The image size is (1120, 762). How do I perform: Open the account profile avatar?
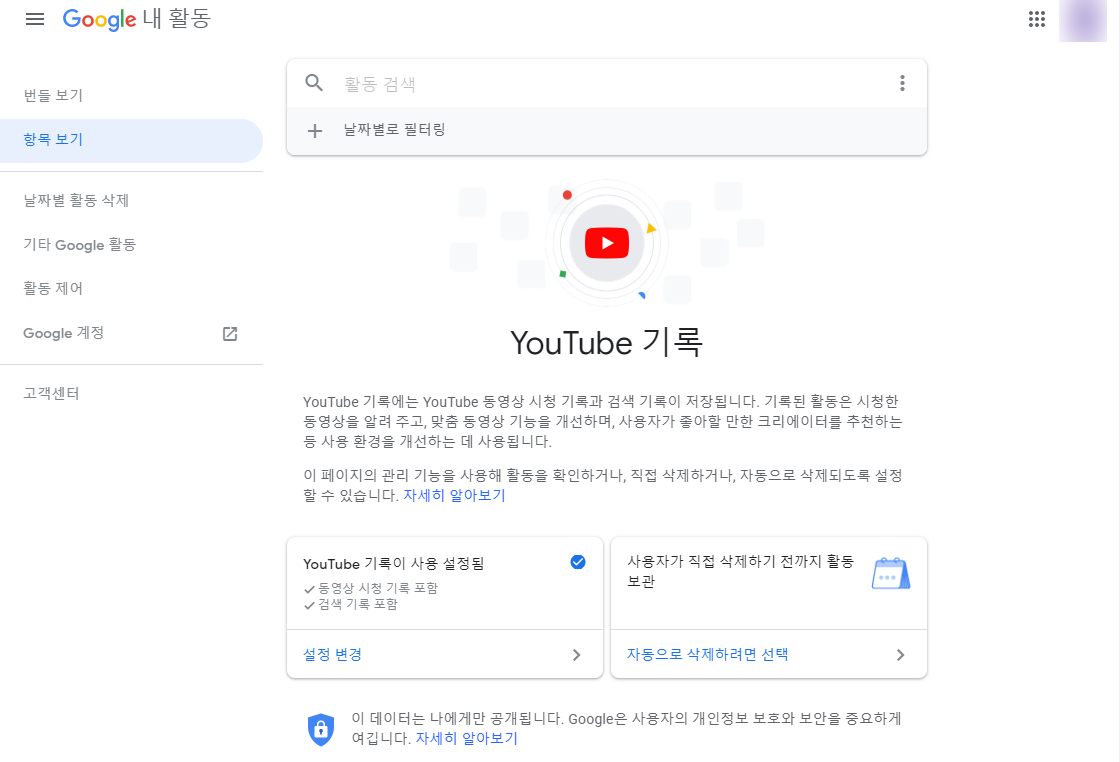[x=1083, y=20]
